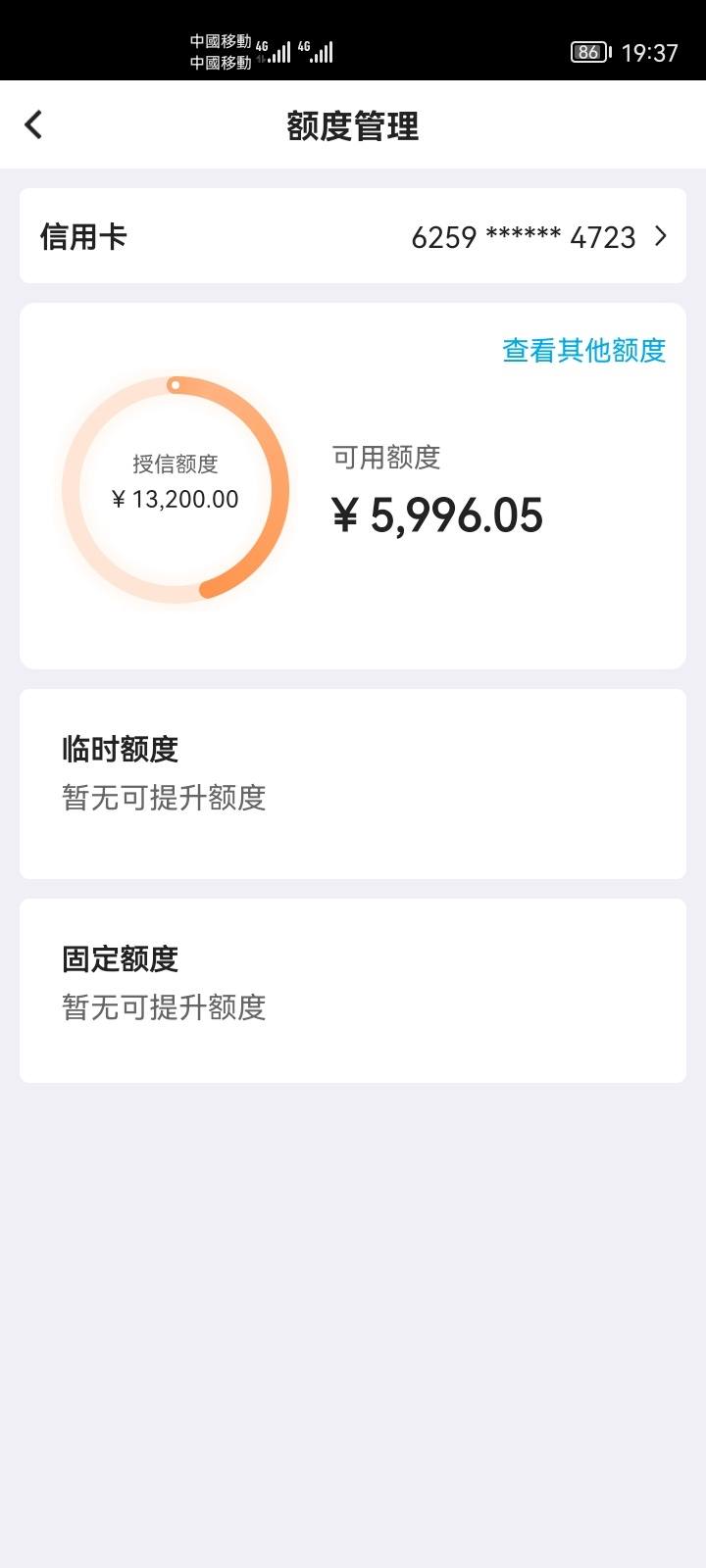706x1568 pixels.
Task: Tap the 授信额度 ¥13,200.00 label
Action: [176, 482]
